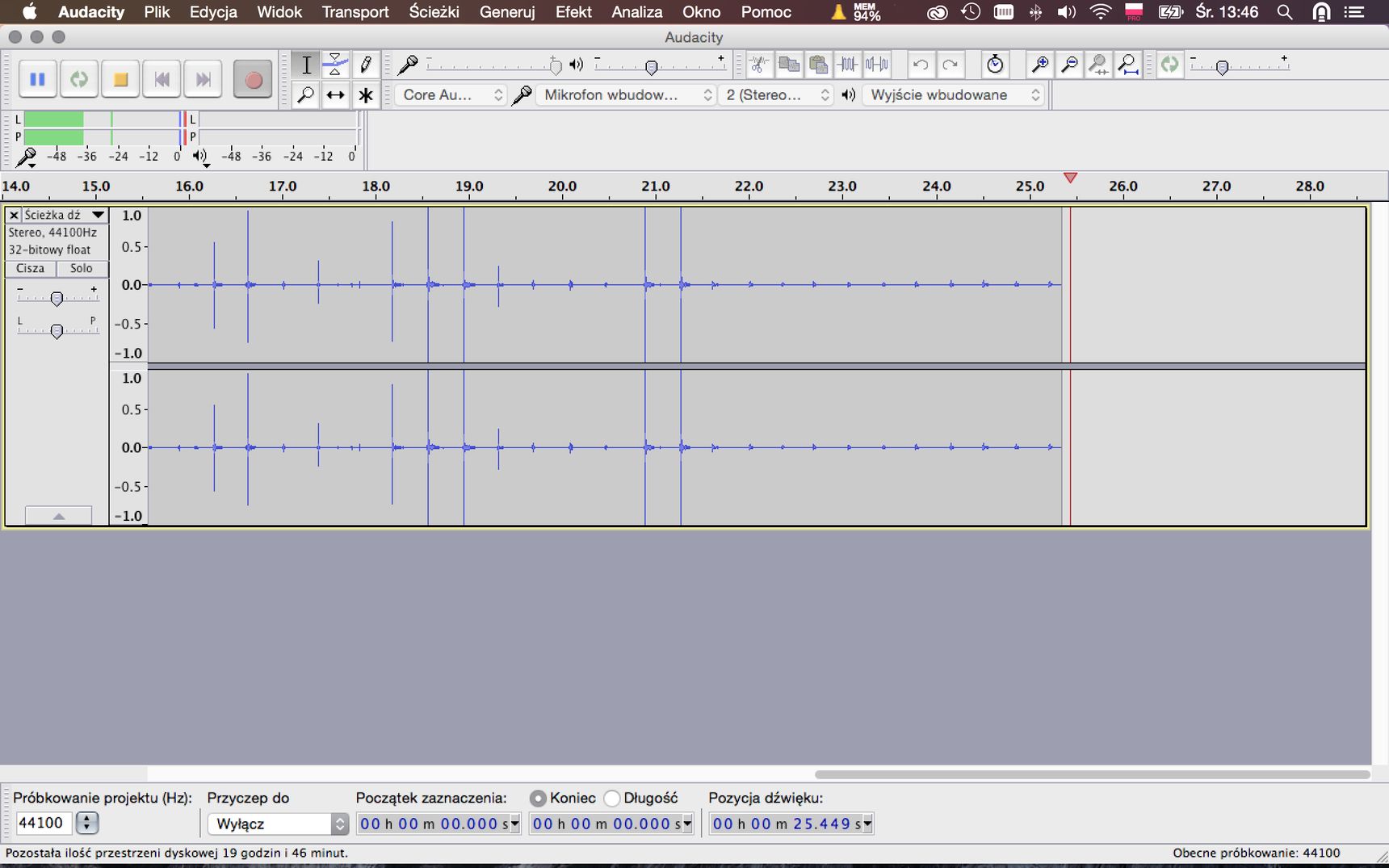The image size is (1389, 868).
Task: Open the Ścieżki menu
Action: pyautogui.click(x=434, y=12)
